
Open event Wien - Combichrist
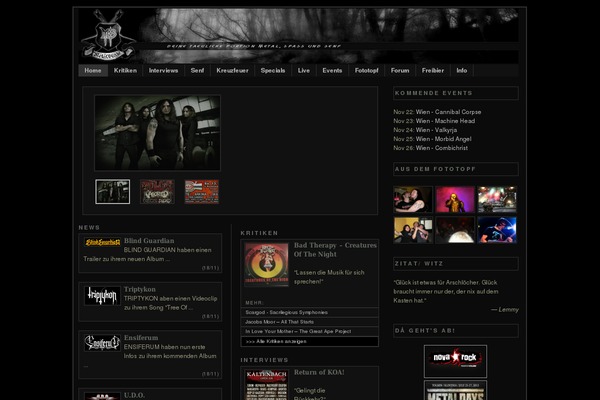coord(442,148)
